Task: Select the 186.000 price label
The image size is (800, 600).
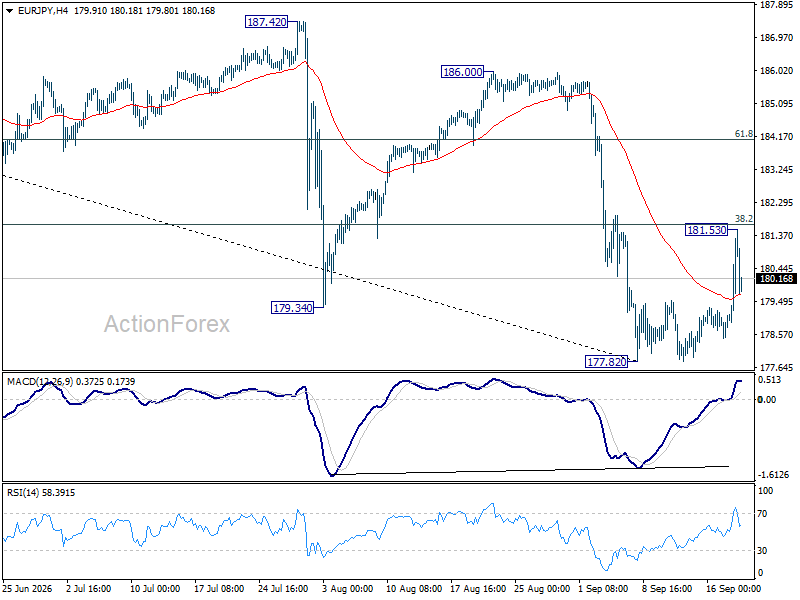Action: pos(462,72)
